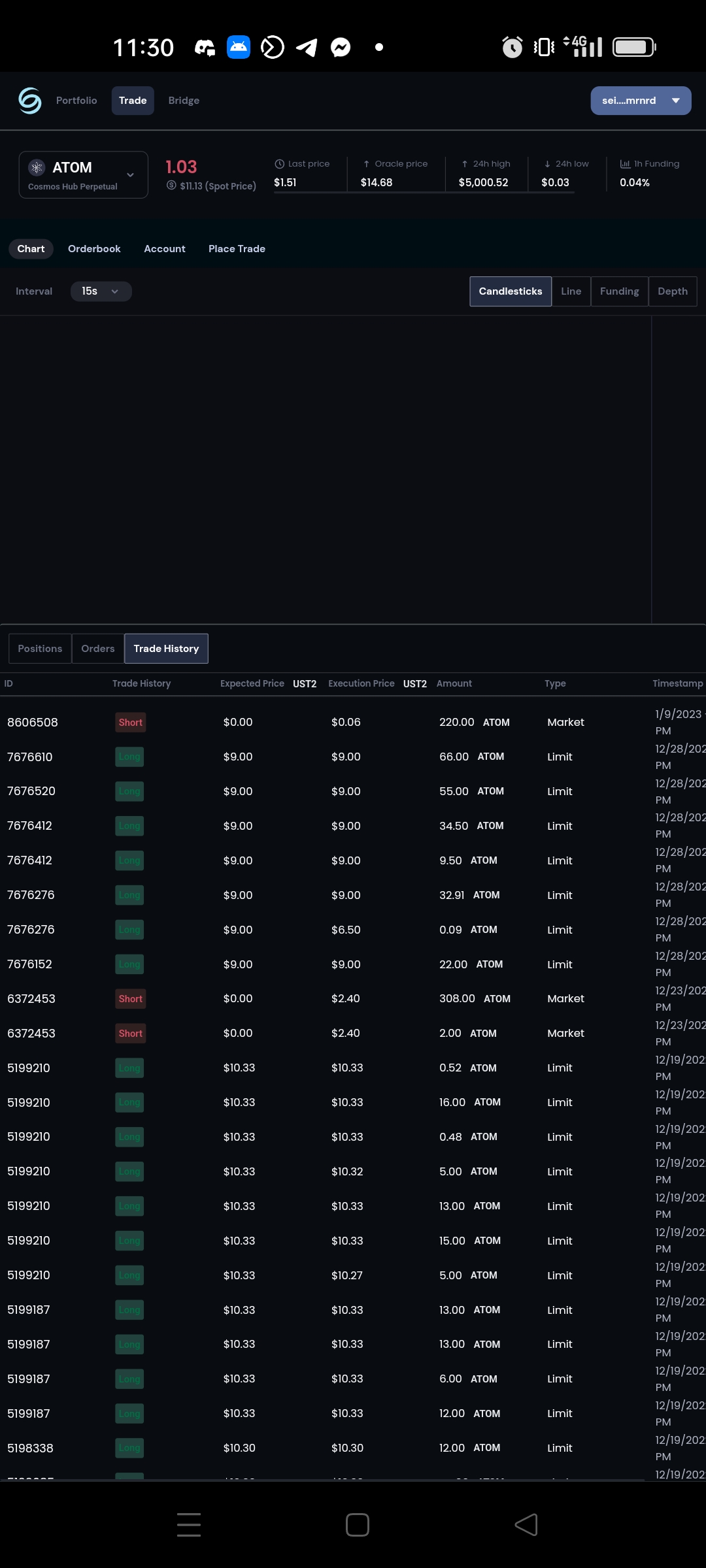The width and height of the screenshot is (706, 1568).
Task: Select the Line chart view
Action: pyautogui.click(x=571, y=291)
